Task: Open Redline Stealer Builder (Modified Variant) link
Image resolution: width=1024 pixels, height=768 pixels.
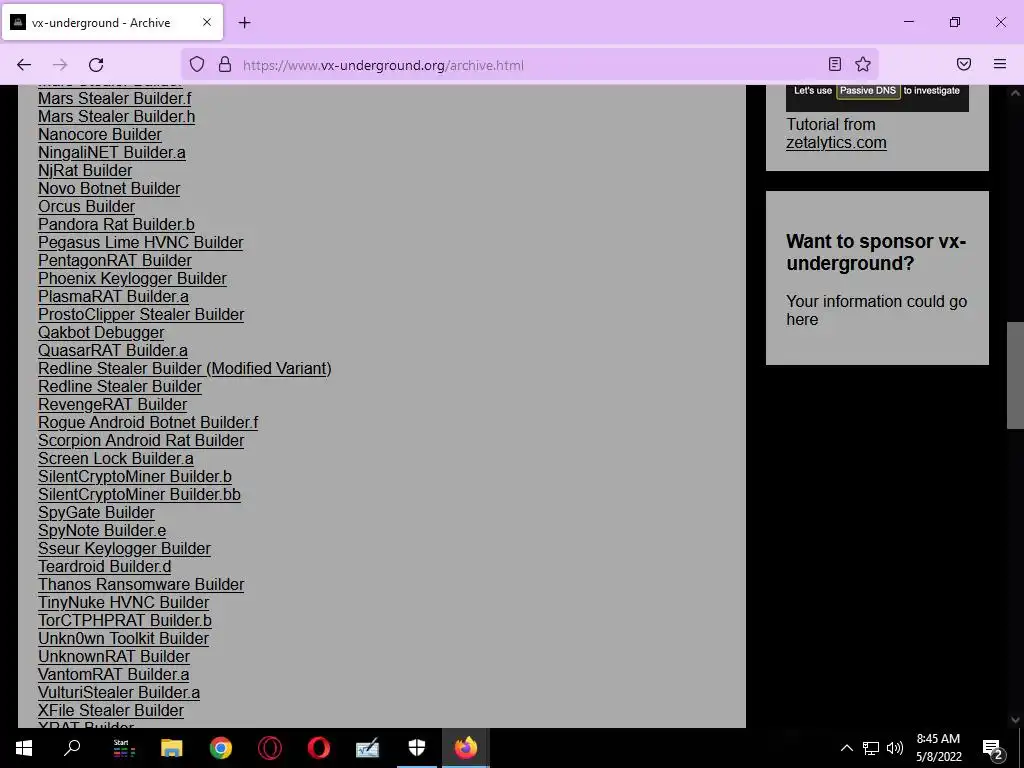Action: point(185,369)
